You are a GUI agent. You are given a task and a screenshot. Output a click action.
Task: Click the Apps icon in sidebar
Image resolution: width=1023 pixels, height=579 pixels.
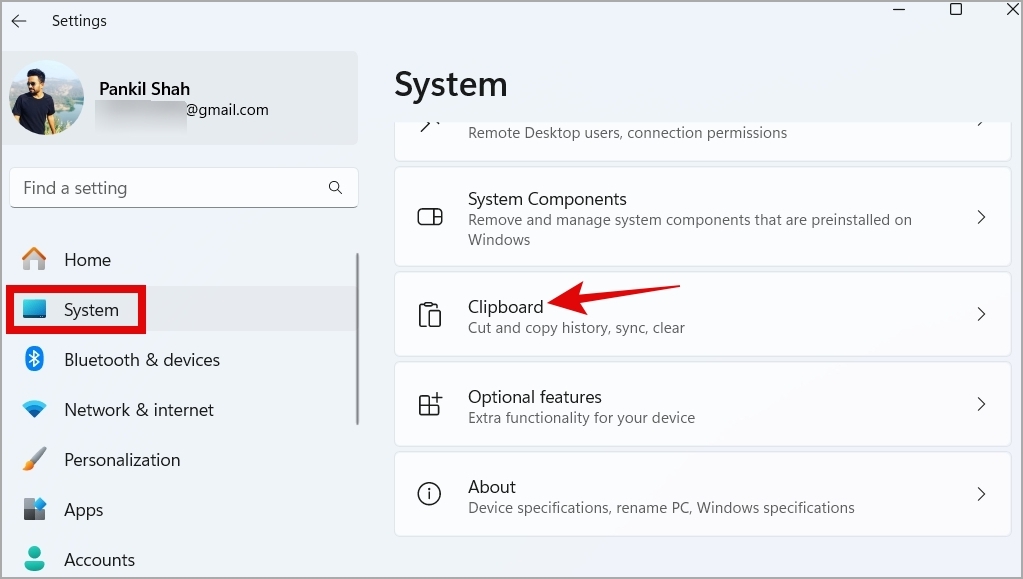click(x=35, y=509)
